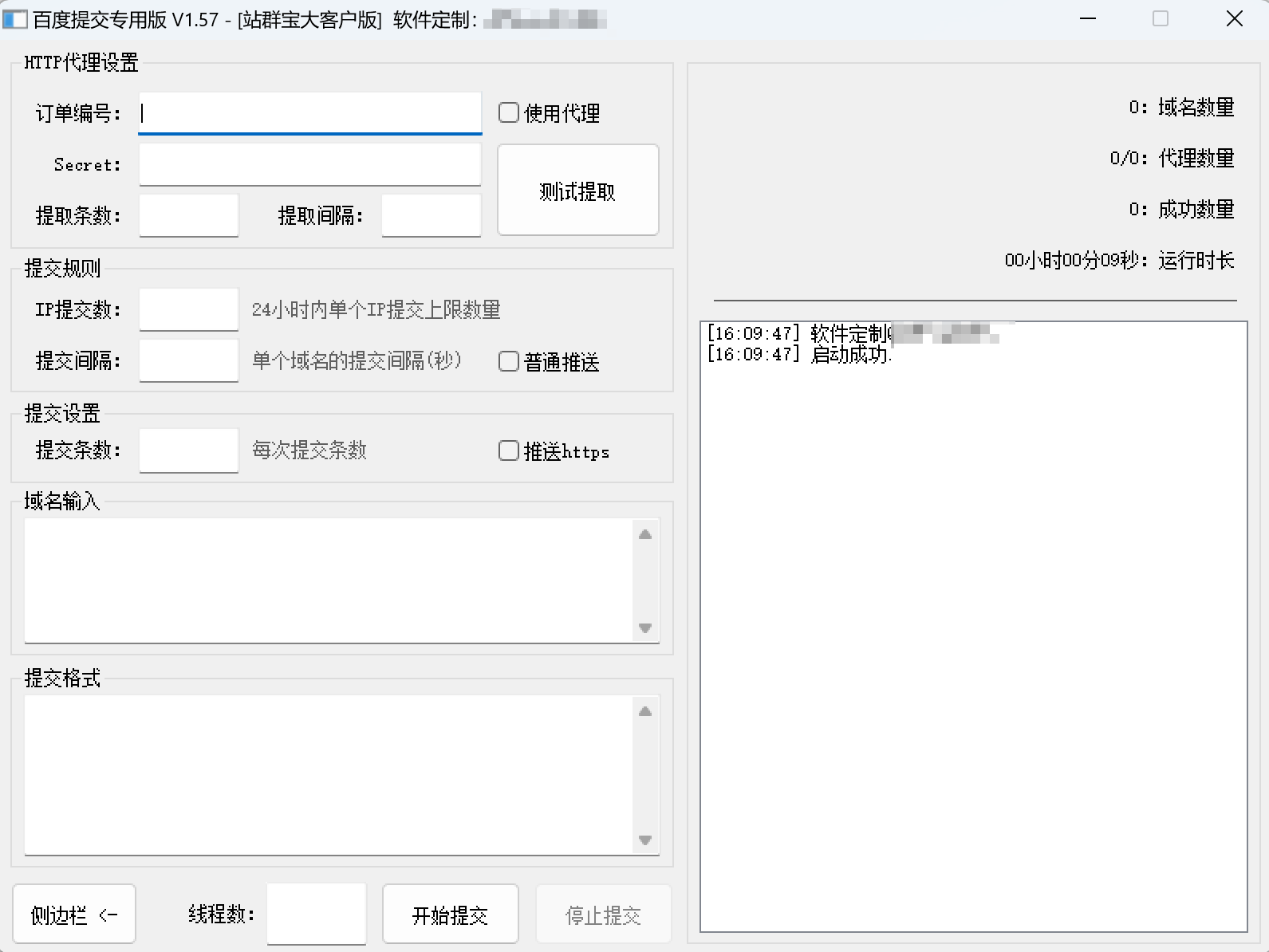Start submitting with 开始提交
This screenshot has height=952, width=1269.
pos(450,914)
